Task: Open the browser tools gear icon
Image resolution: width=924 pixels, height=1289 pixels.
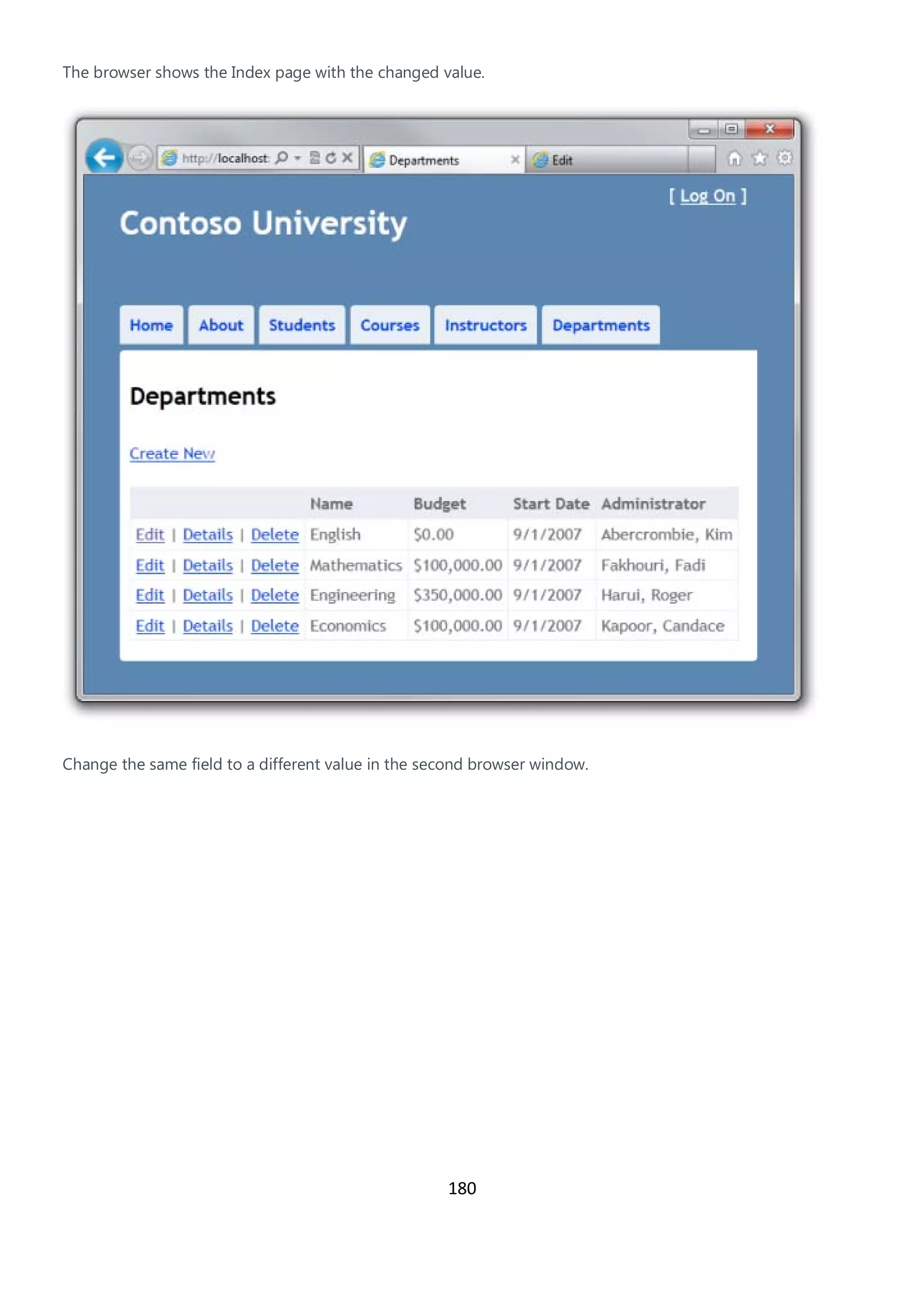Action: 785,158
